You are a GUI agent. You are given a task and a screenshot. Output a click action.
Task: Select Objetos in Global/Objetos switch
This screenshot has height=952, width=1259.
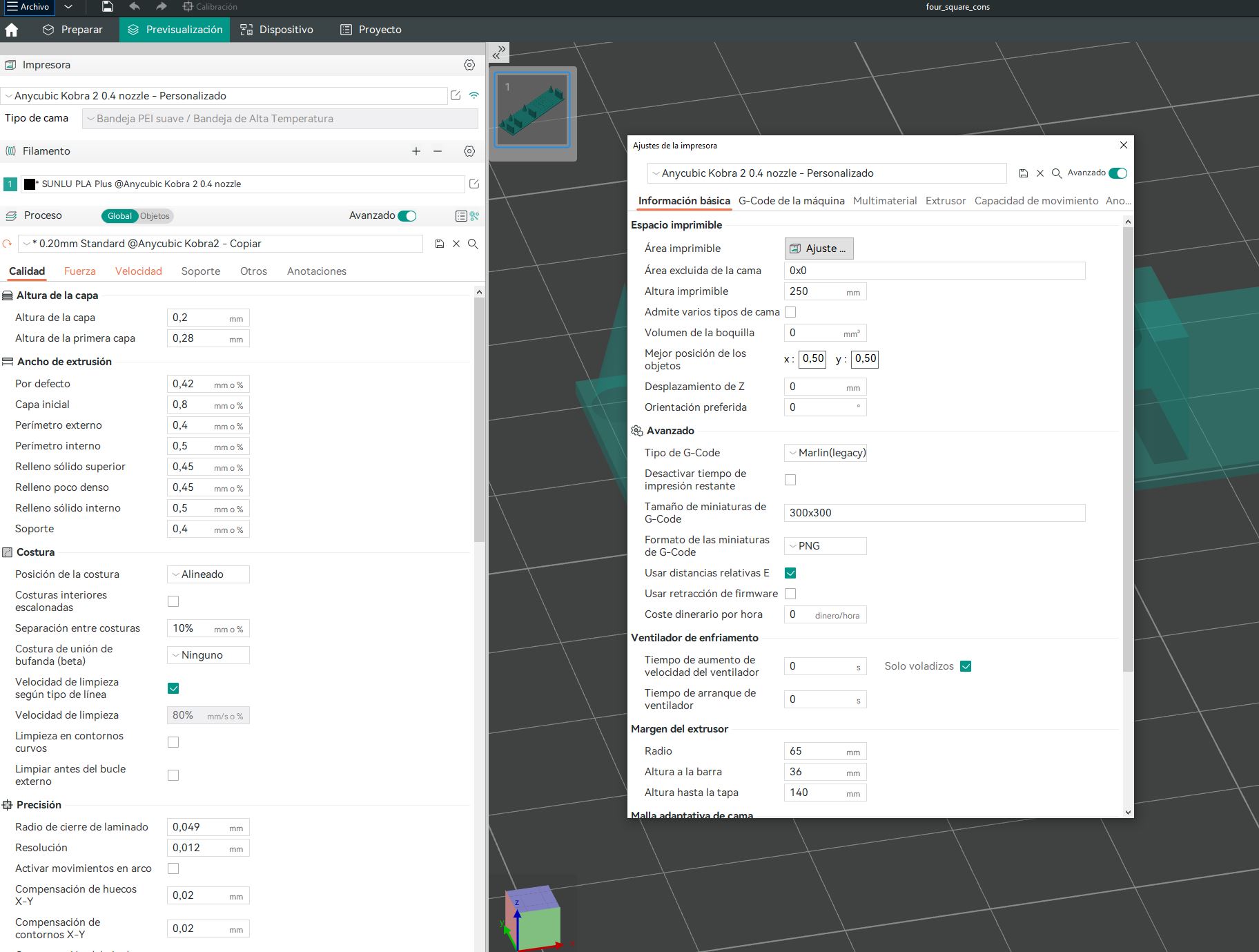[155, 216]
